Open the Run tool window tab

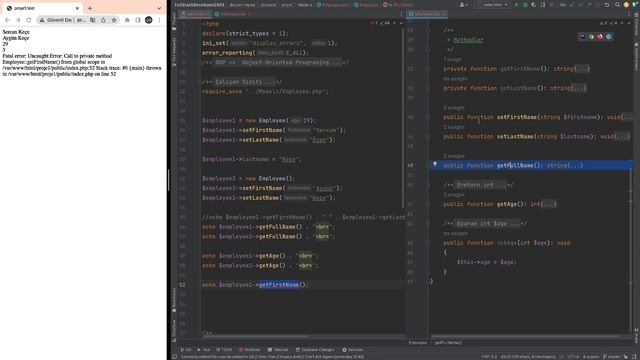(x=204, y=350)
